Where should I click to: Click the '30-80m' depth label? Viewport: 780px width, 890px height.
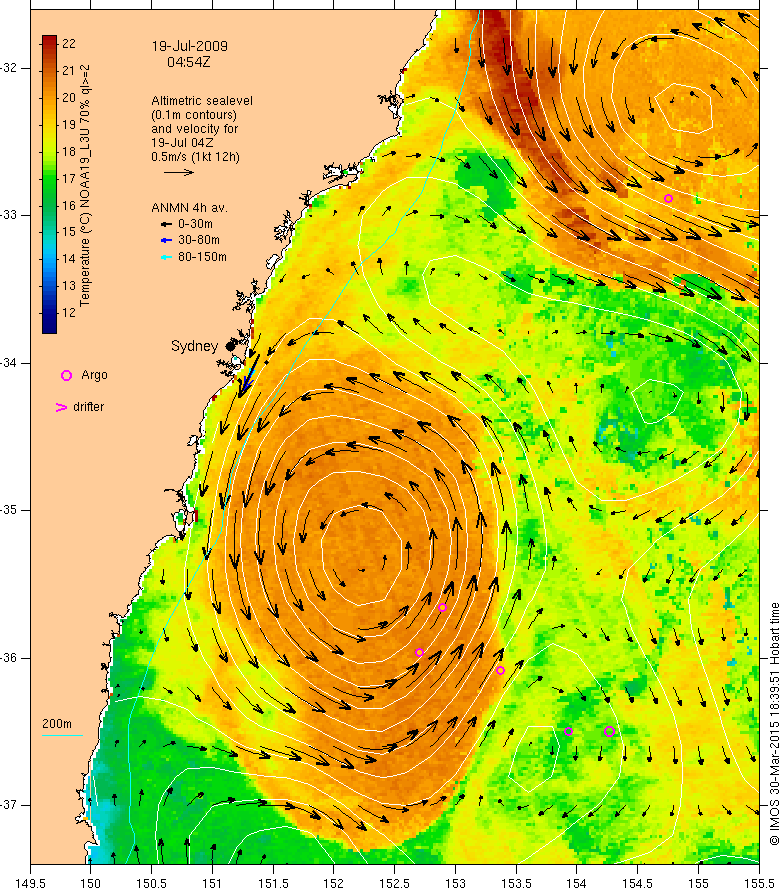(199, 241)
